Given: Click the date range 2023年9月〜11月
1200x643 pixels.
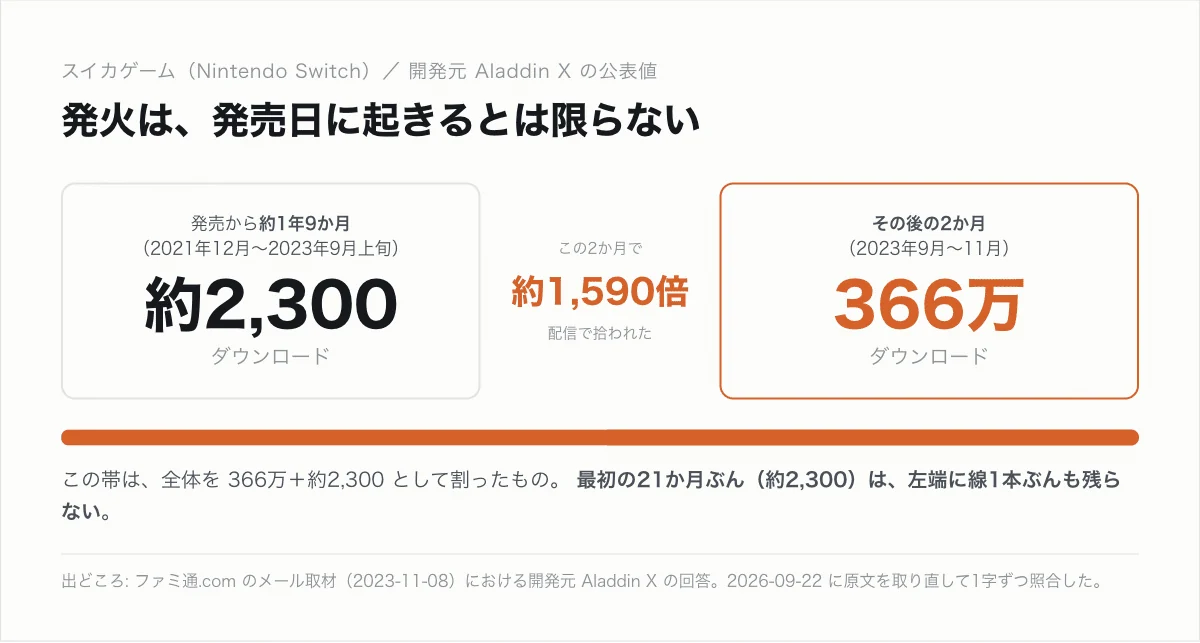Looking at the screenshot, I should point(928,246).
